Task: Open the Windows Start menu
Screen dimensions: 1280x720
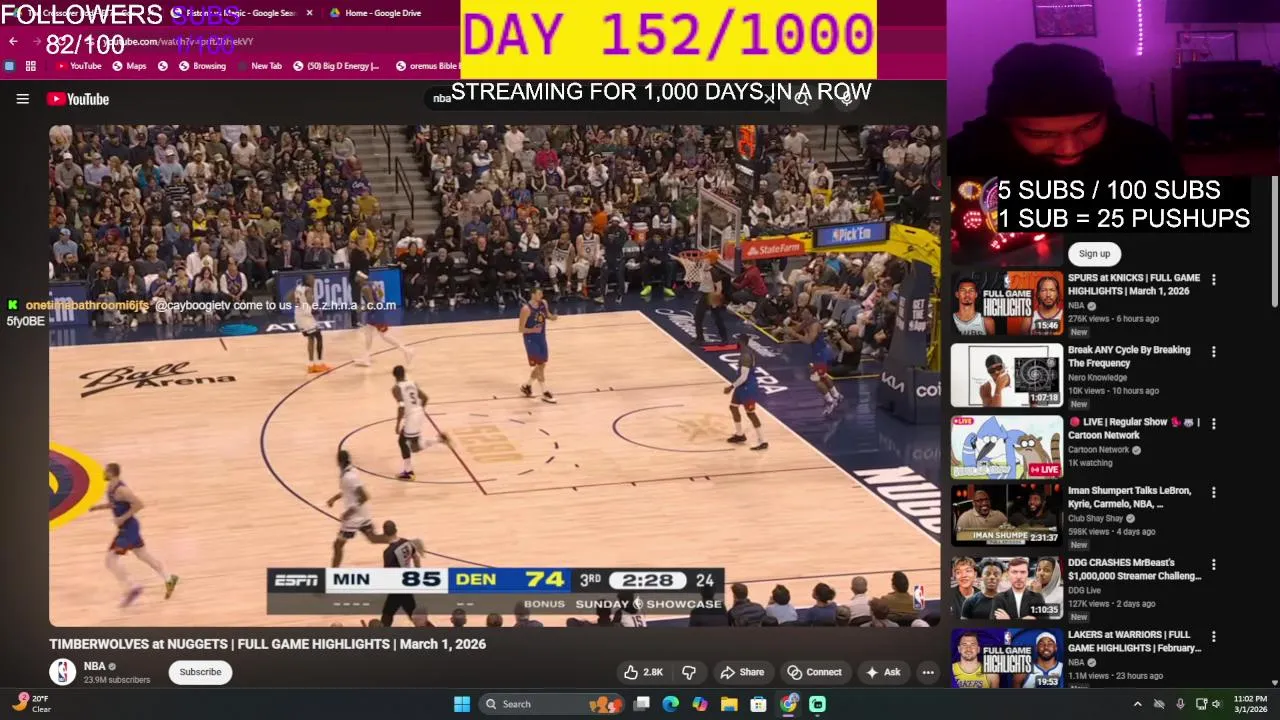Action: [x=462, y=704]
